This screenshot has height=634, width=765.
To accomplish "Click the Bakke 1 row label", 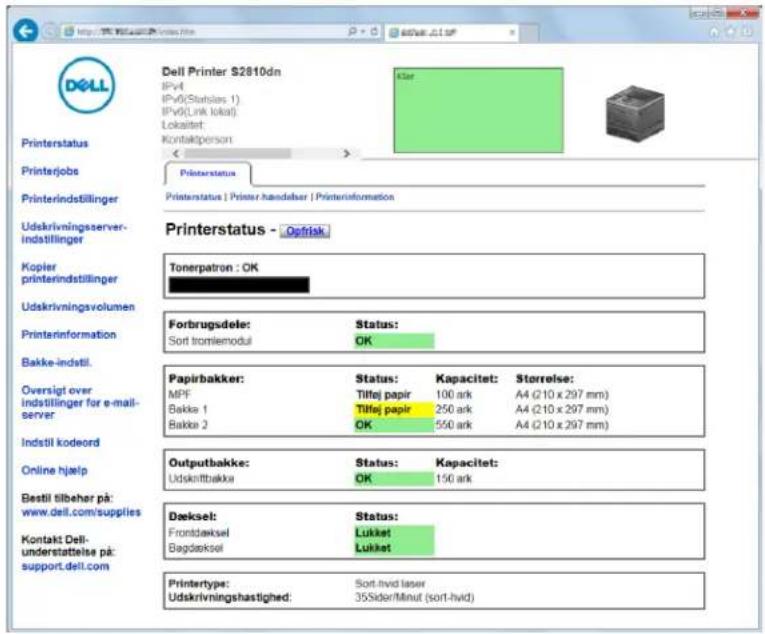I will (188, 409).
